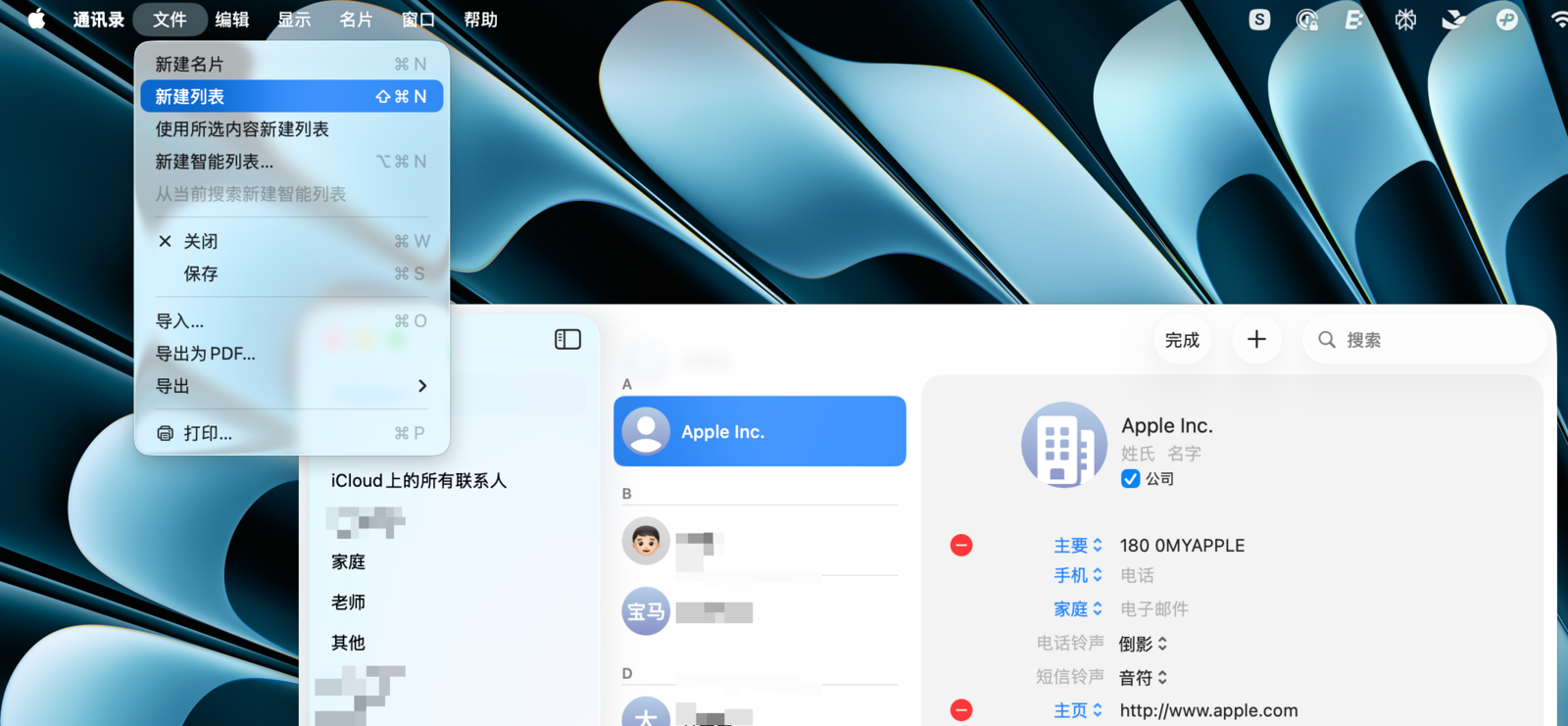Click the plus add button
The width and height of the screenshot is (1568, 726).
click(1256, 340)
